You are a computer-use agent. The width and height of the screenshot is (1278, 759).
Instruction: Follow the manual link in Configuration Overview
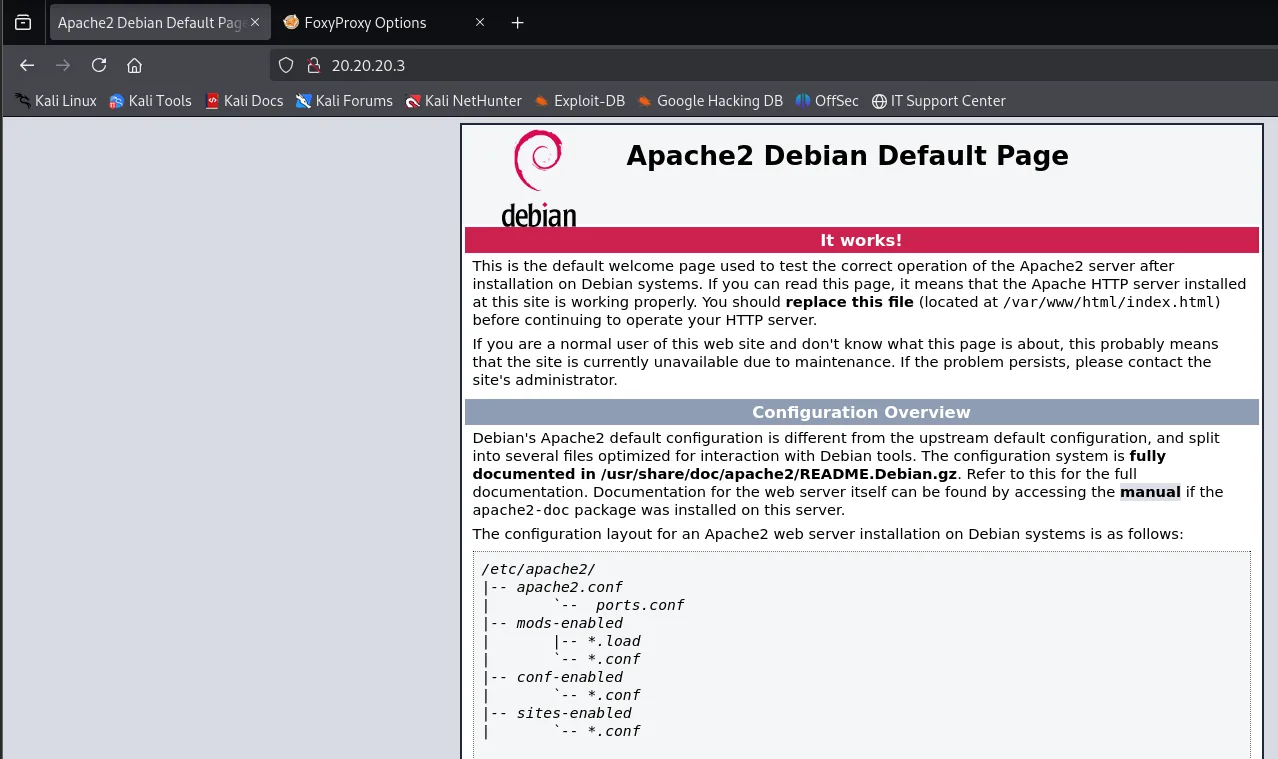[1150, 492]
